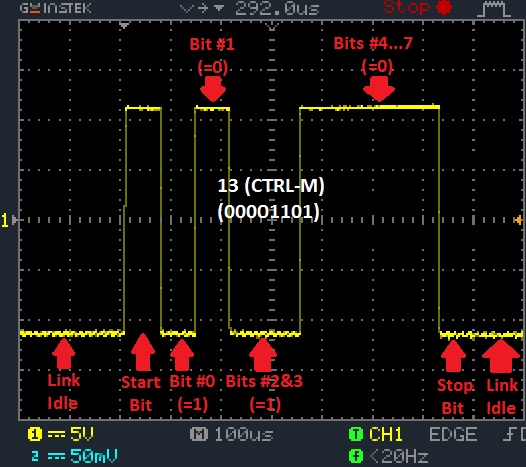Click the channel 1 ground level marker

click(x=9, y=220)
